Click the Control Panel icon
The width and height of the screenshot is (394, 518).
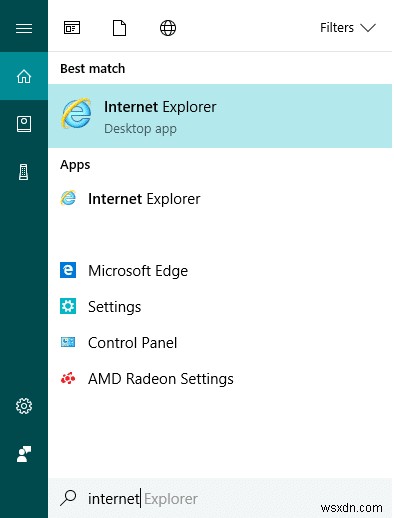(68, 342)
